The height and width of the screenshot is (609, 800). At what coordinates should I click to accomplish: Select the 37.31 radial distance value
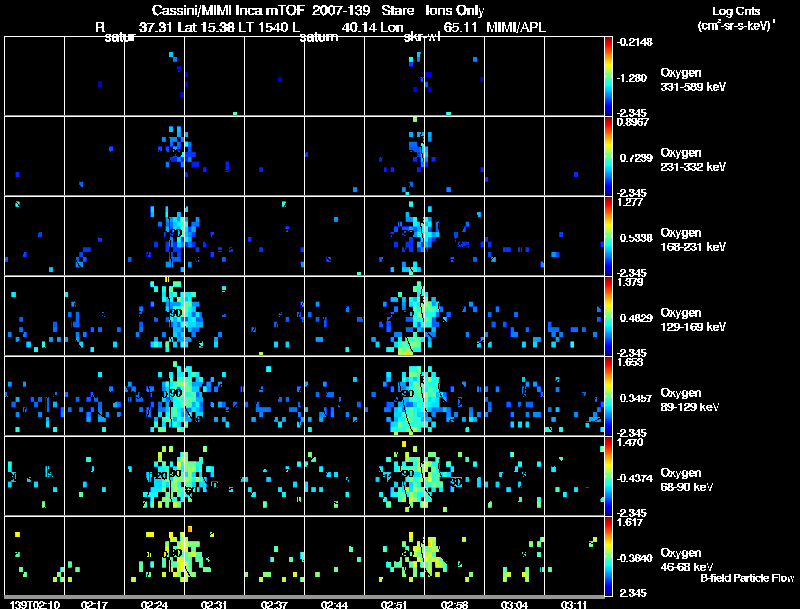click(x=156, y=28)
